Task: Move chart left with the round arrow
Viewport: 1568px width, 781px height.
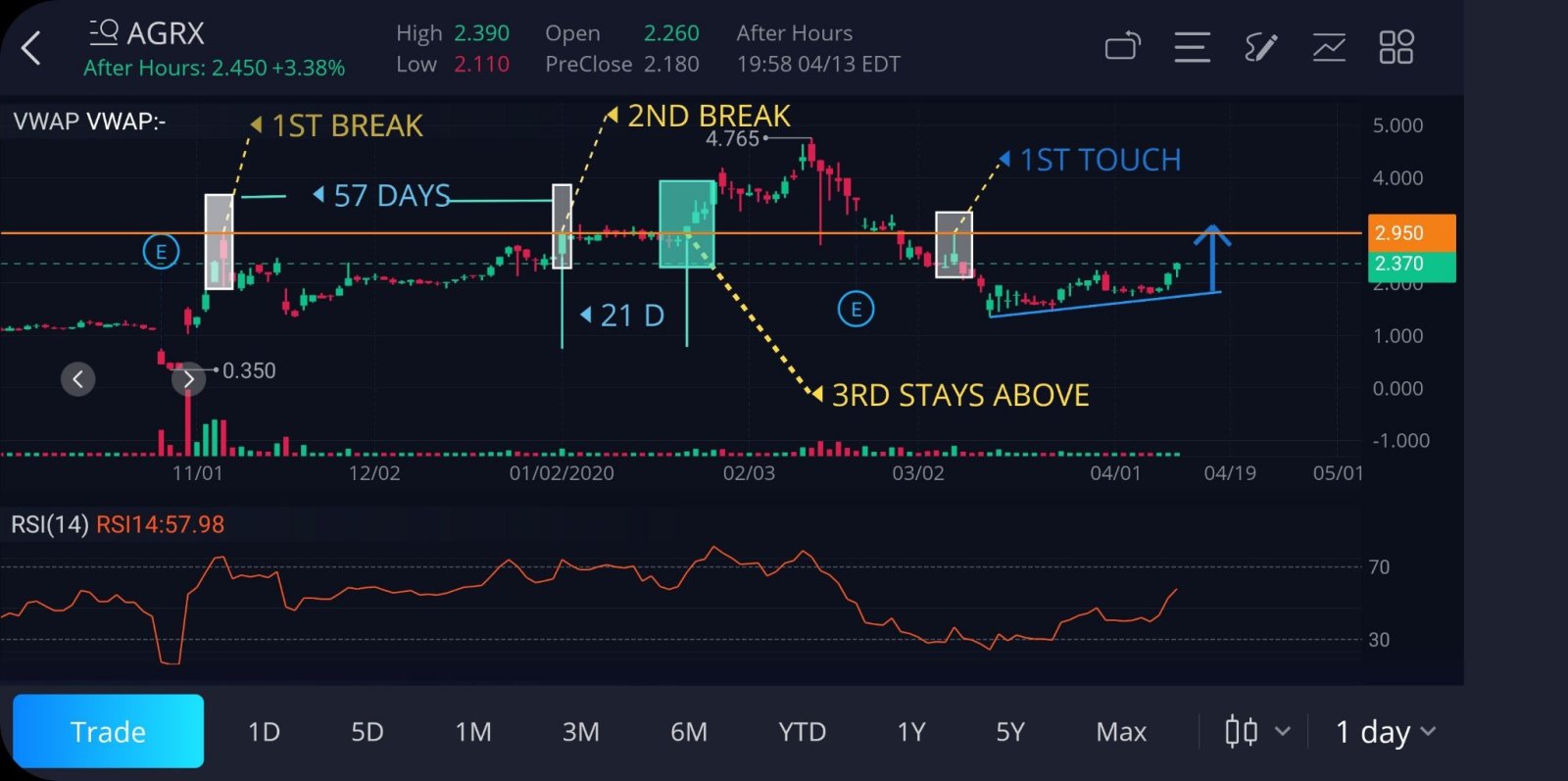Action: coord(78,379)
